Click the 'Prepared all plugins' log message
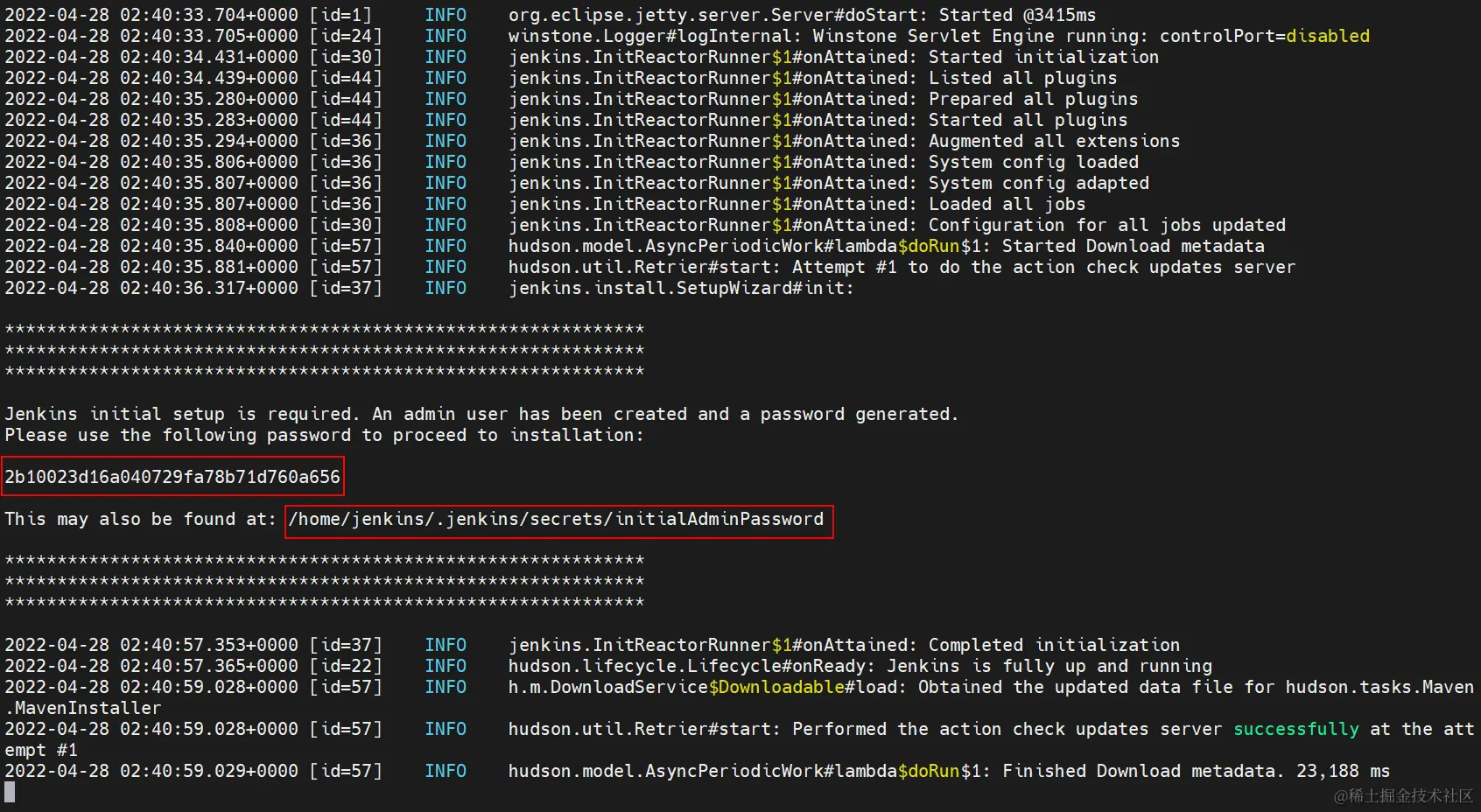The image size is (1481, 812). [1033, 99]
